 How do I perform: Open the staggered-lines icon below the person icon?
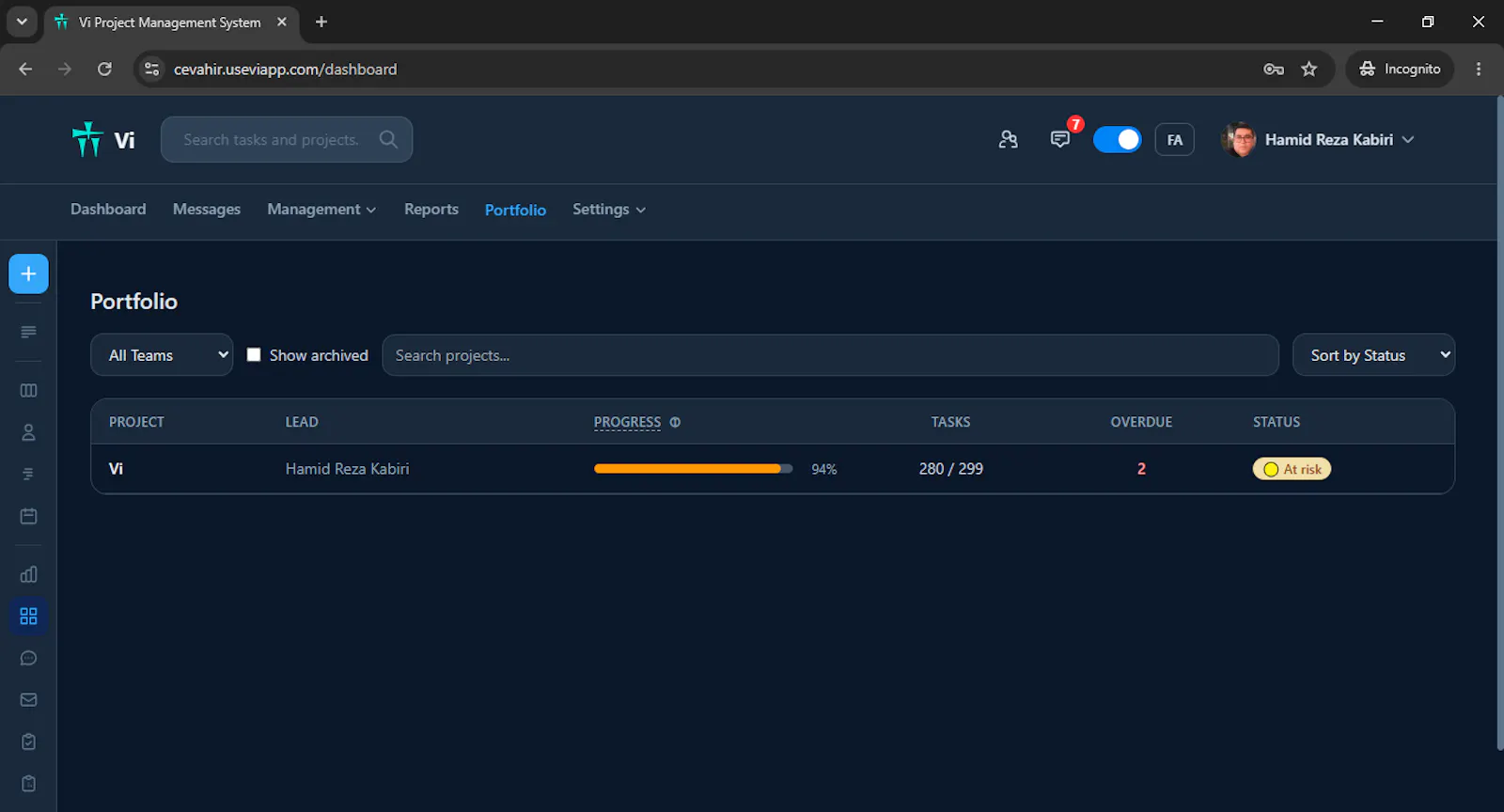point(28,474)
